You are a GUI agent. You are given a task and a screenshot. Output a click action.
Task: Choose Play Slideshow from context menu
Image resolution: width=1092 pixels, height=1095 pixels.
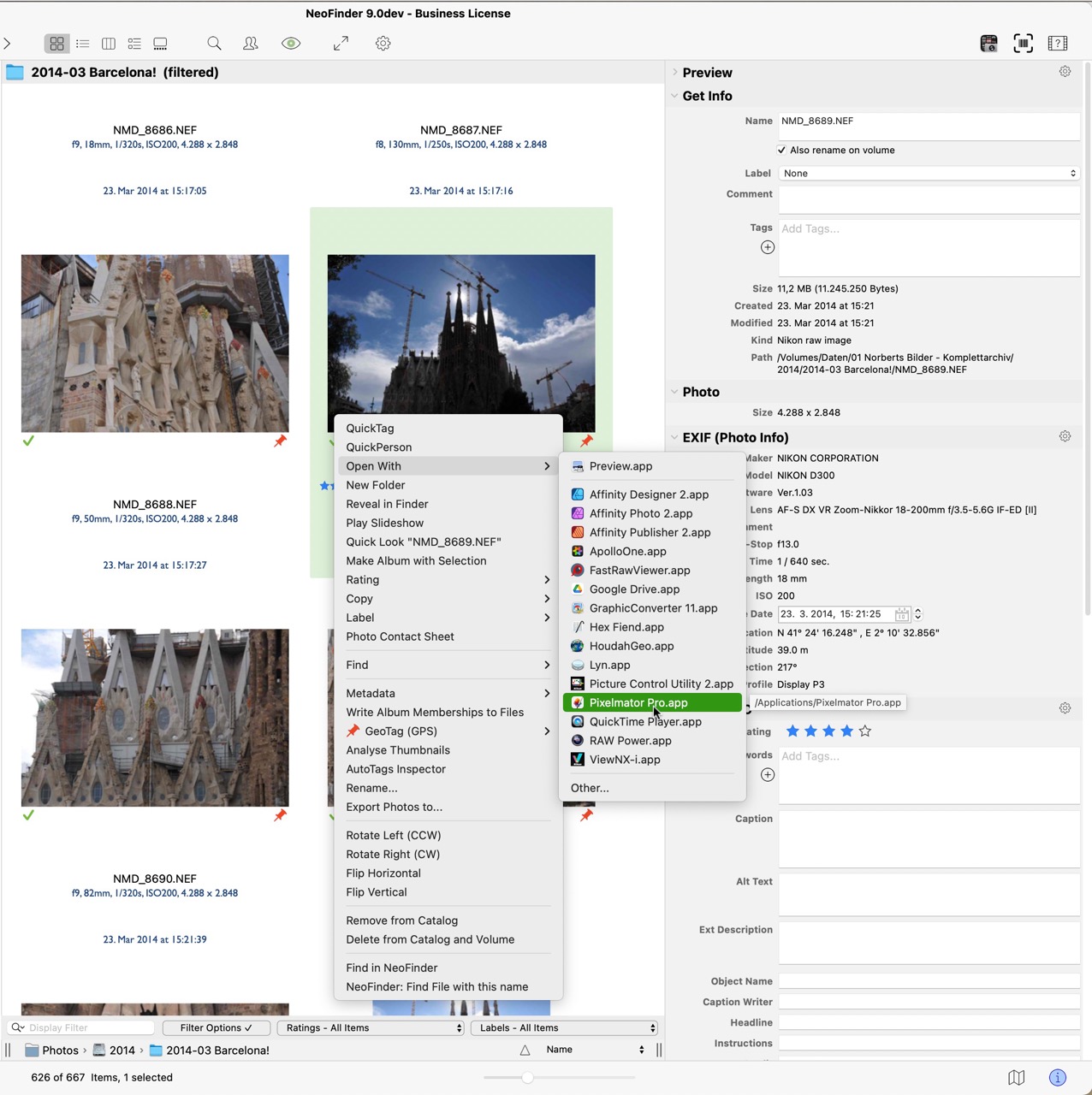(448, 524)
